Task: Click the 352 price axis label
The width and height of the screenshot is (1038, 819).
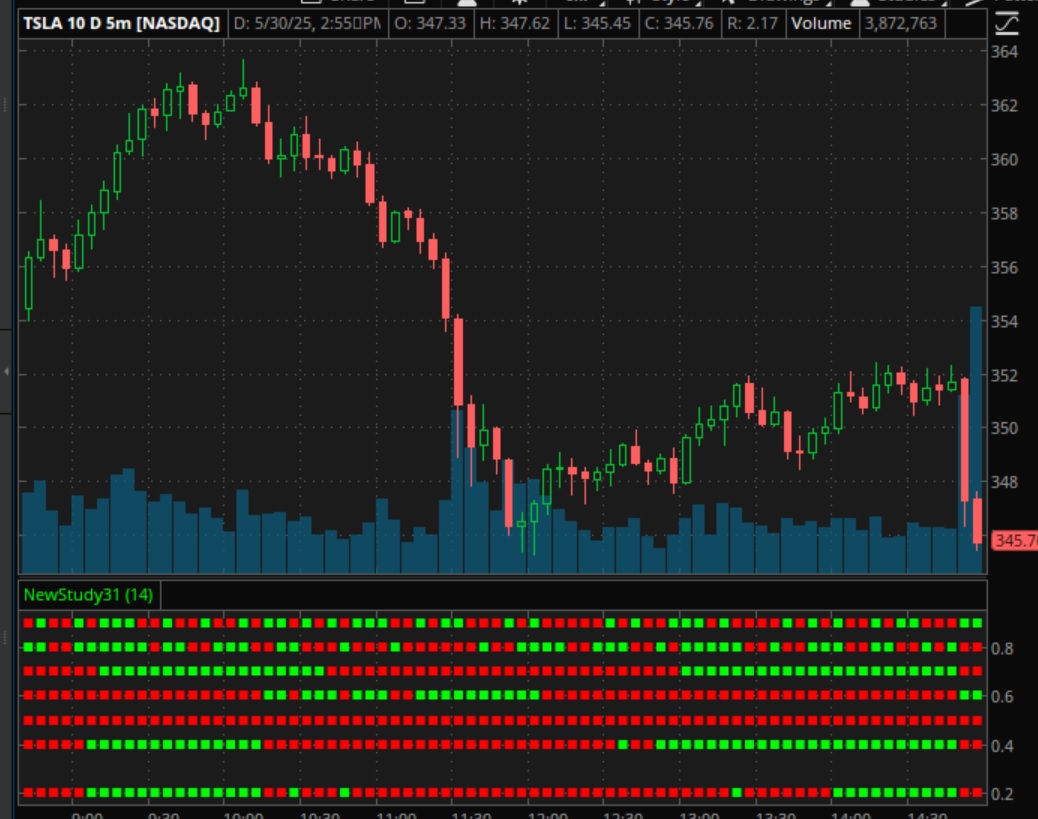Action: (1004, 375)
